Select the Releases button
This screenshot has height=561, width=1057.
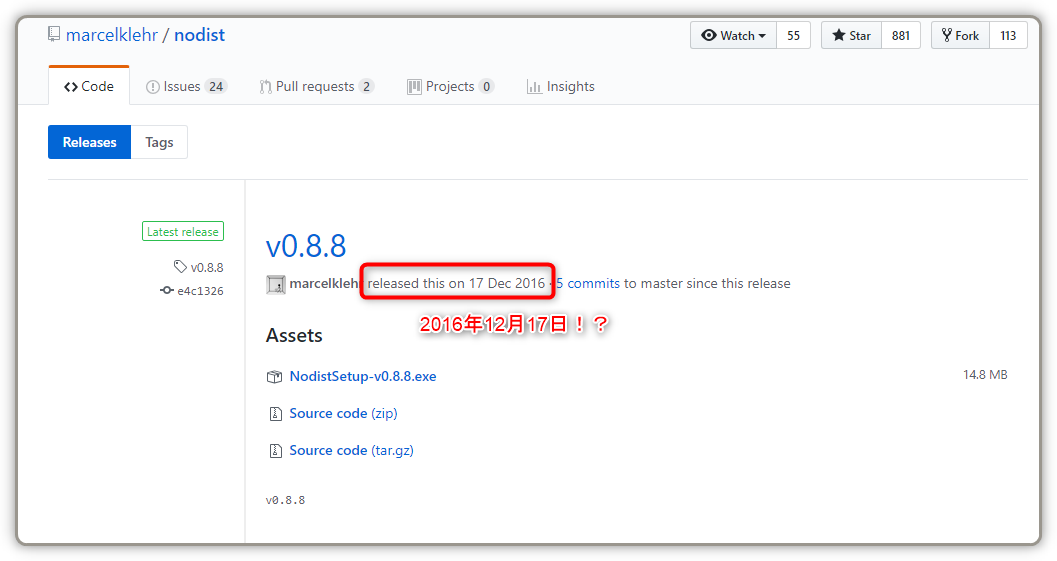[90, 142]
